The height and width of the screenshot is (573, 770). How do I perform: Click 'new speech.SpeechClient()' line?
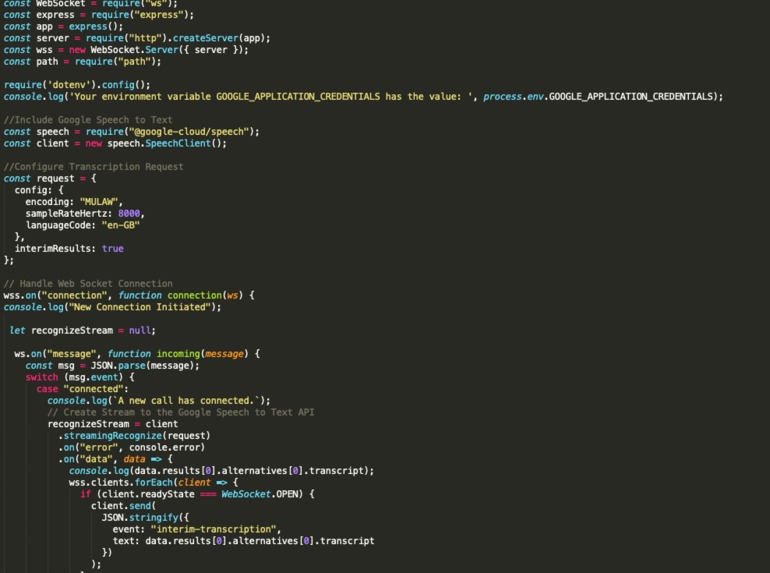115,143
